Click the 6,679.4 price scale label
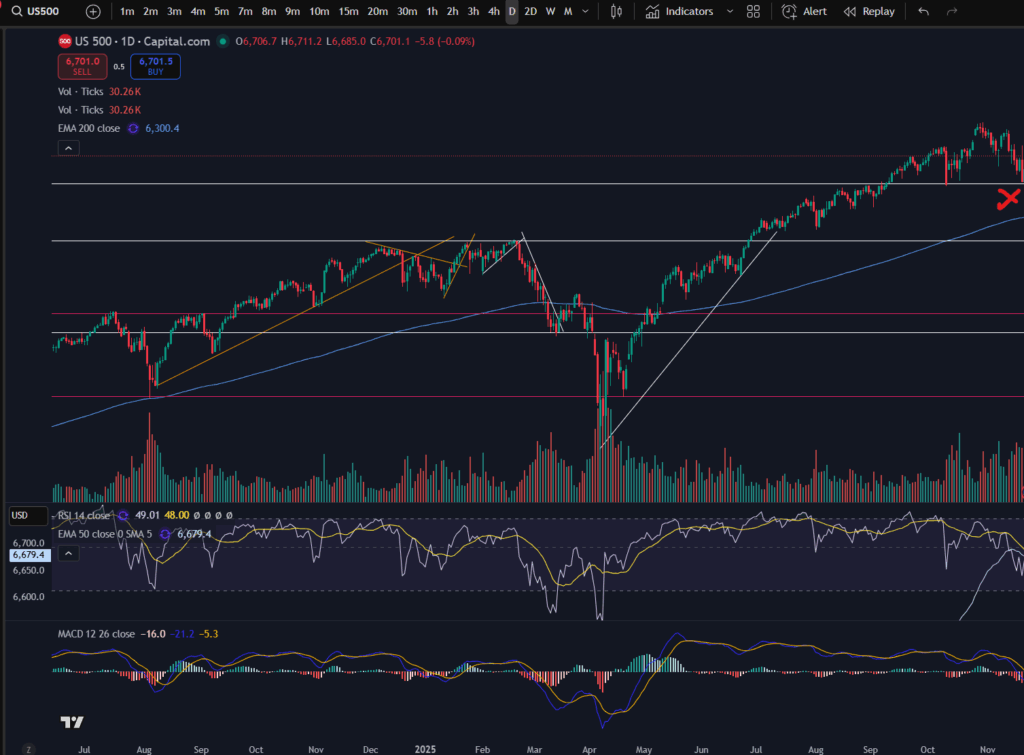The width and height of the screenshot is (1024, 755). [x=29, y=555]
